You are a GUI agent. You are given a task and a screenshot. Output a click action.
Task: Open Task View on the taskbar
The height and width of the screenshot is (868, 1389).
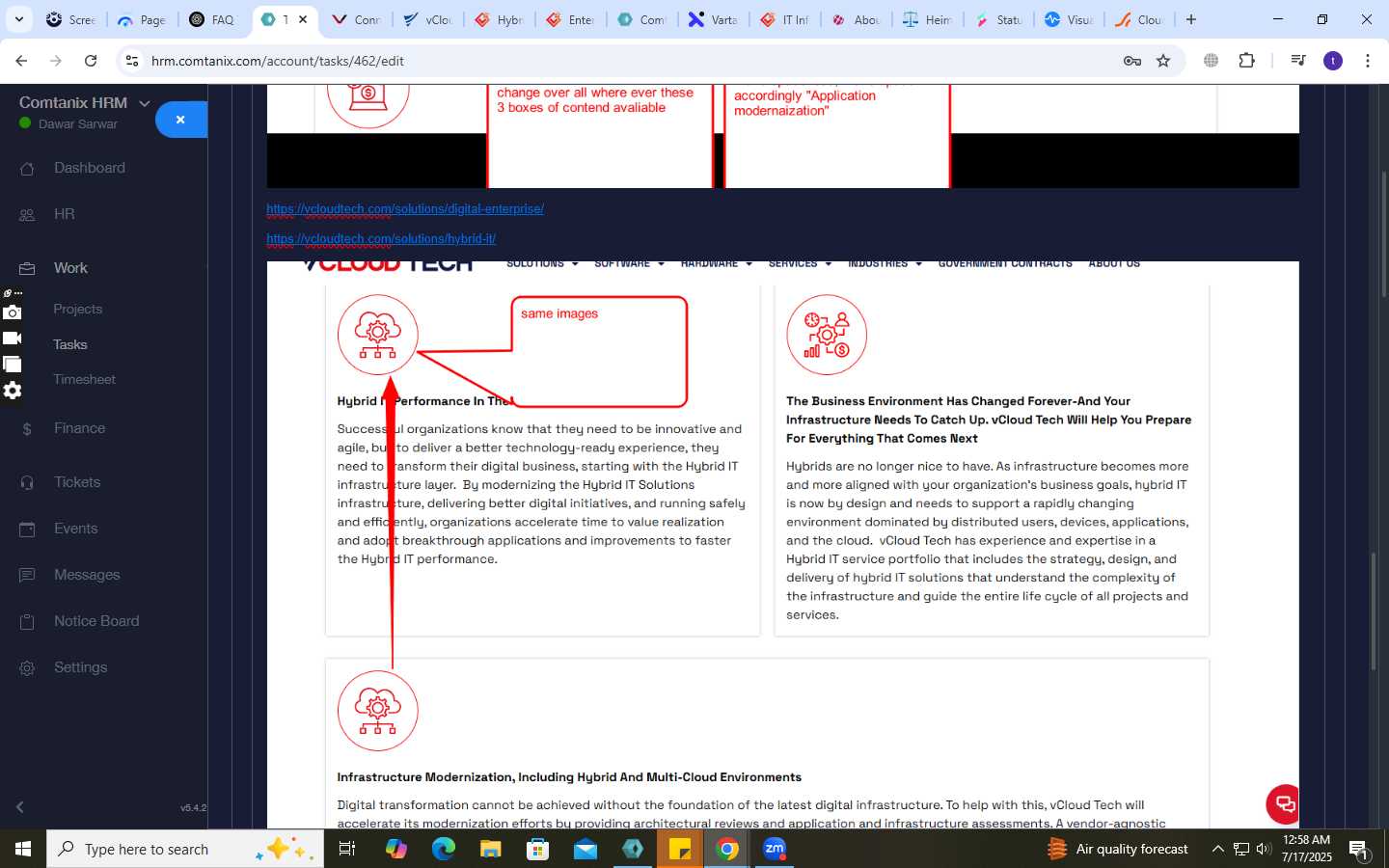pos(347,849)
